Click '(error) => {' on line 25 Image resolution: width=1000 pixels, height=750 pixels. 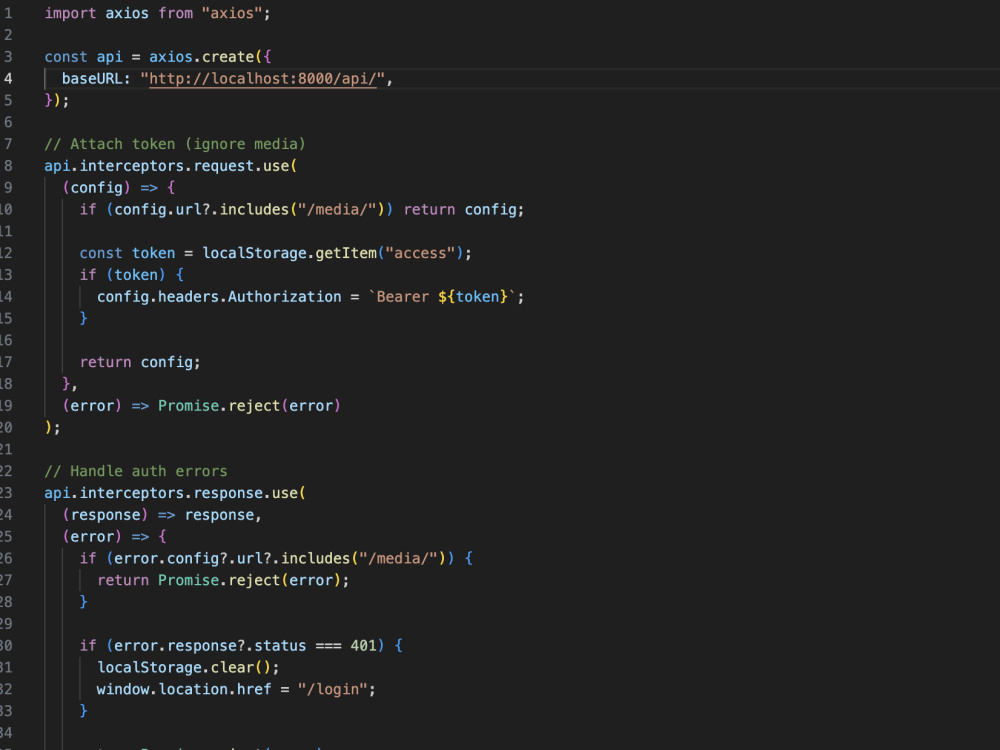(114, 536)
